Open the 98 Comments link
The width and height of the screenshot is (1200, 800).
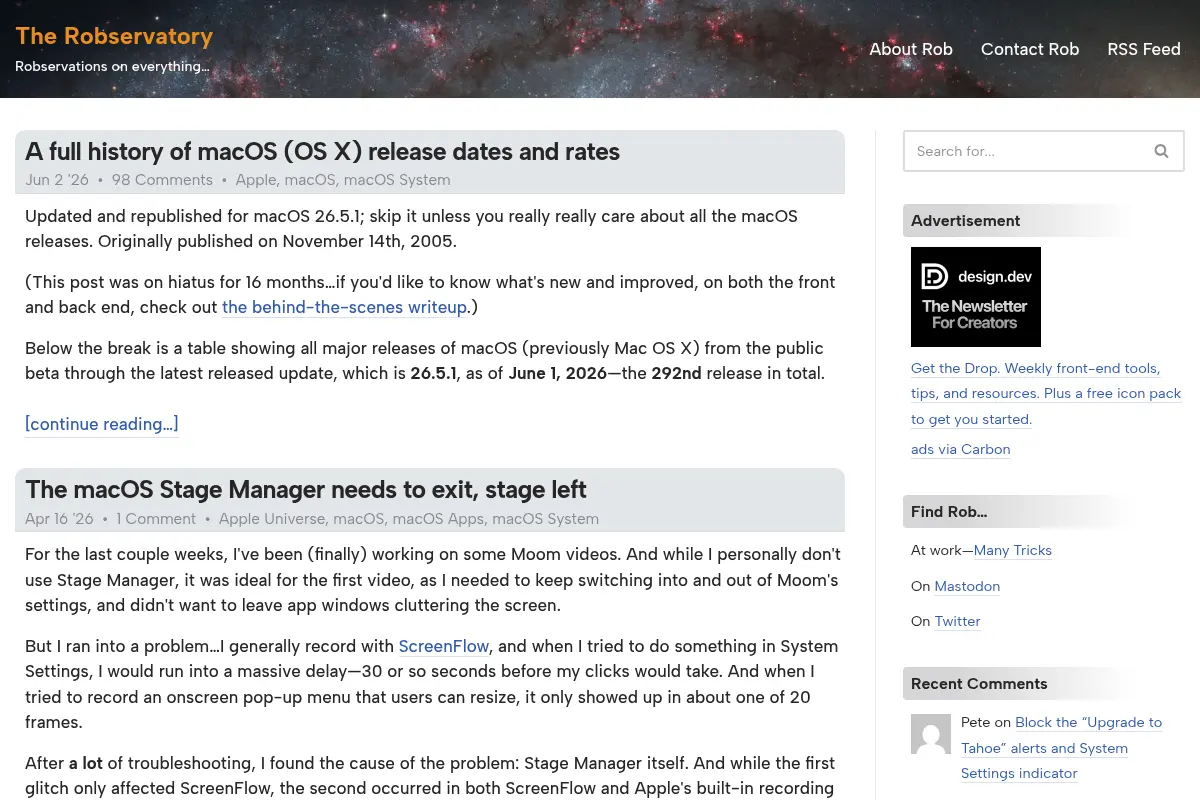162,180
